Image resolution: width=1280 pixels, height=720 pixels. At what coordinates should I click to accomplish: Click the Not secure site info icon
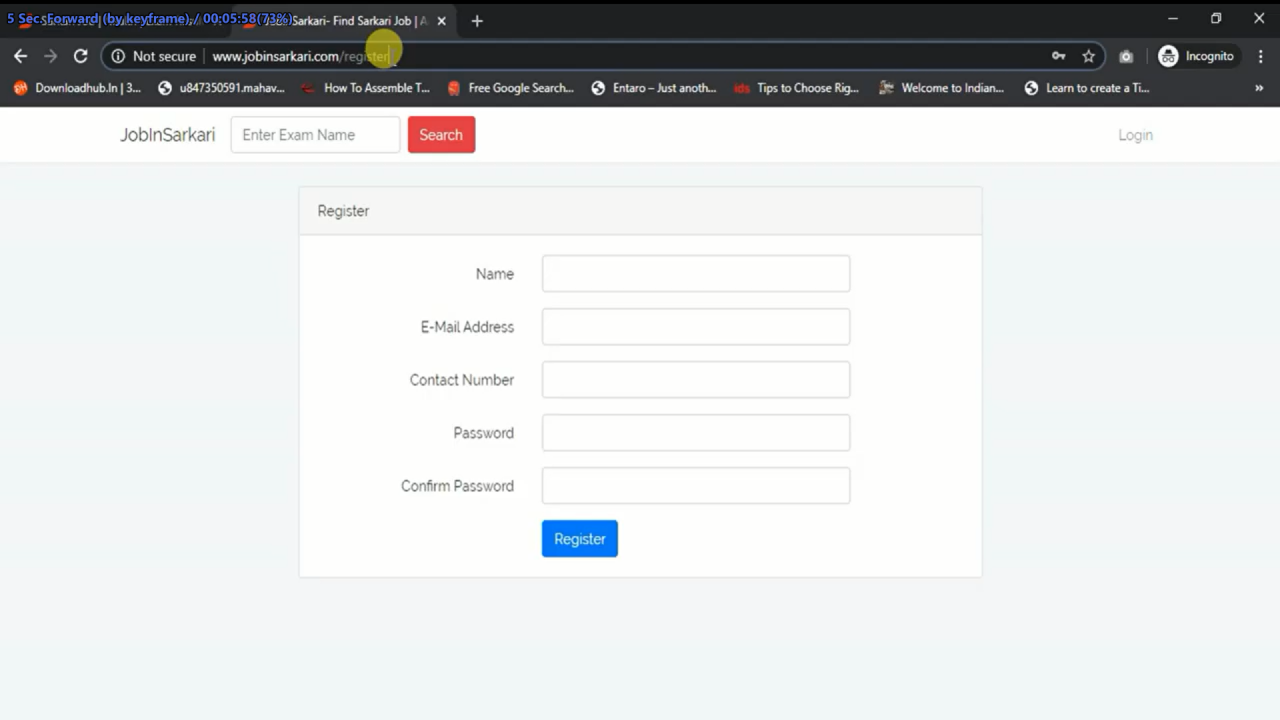click(118, 56)
